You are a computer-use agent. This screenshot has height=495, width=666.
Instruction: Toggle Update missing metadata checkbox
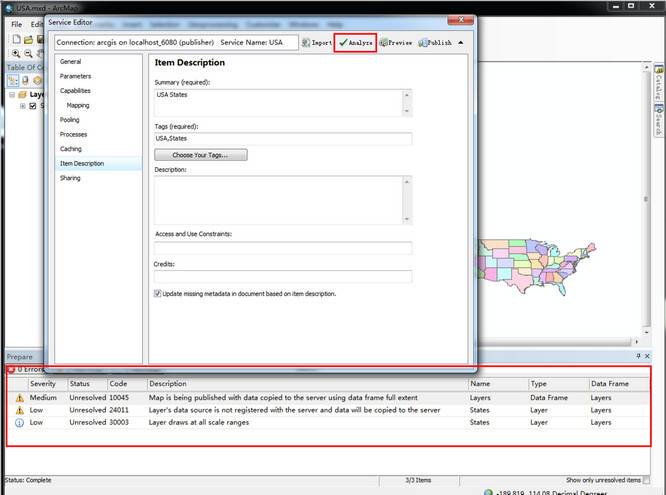[x=158, y=294]
